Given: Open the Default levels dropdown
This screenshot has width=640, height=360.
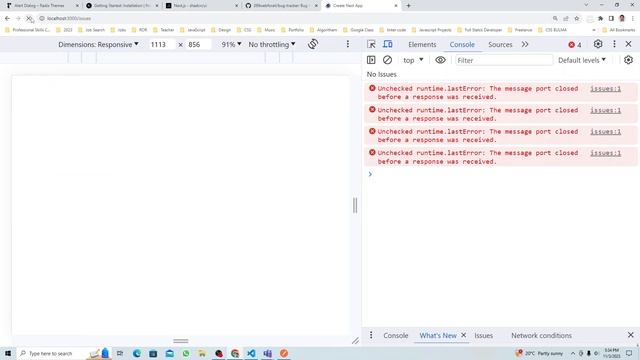Looking at the screenshot, I should tap(582, 60).
